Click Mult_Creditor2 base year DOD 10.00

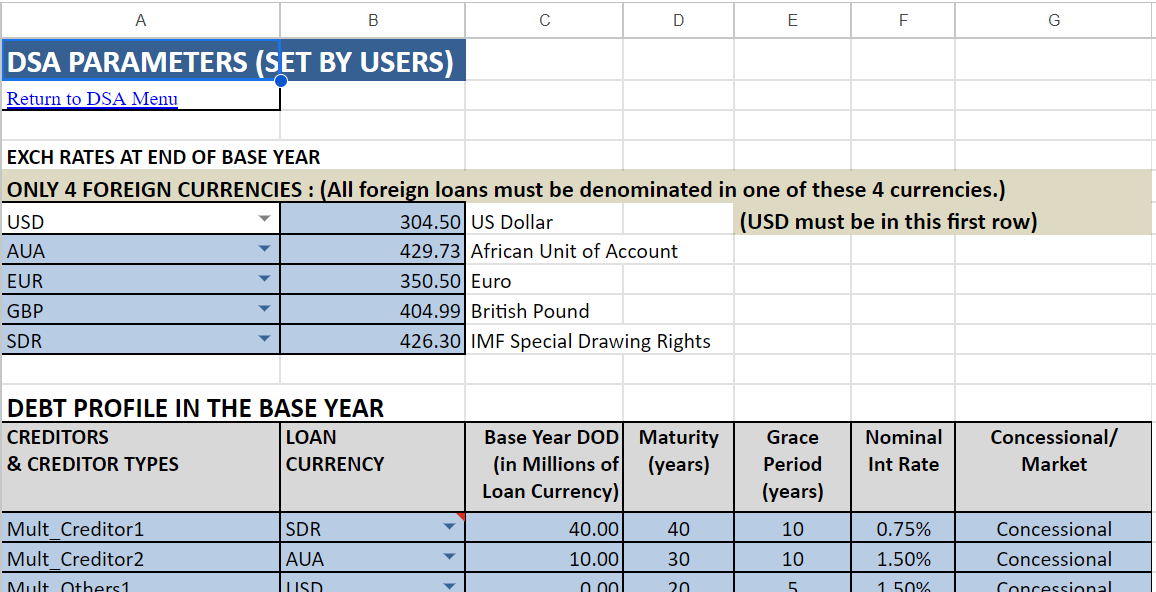pos(544,559)
